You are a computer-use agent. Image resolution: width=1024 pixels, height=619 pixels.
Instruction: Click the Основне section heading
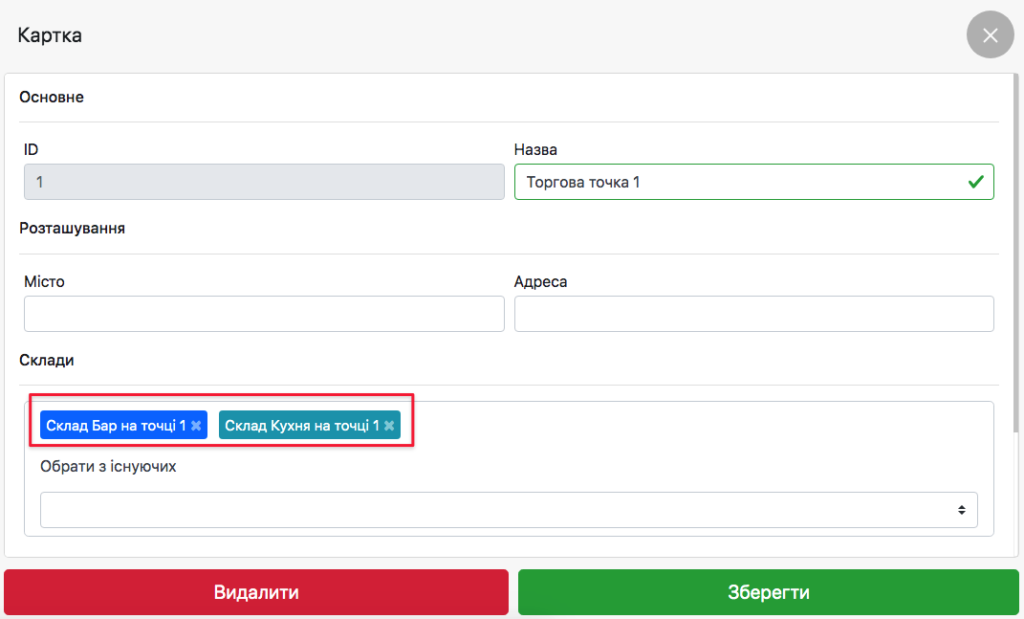pyautogui.click(x=52, y=98)
